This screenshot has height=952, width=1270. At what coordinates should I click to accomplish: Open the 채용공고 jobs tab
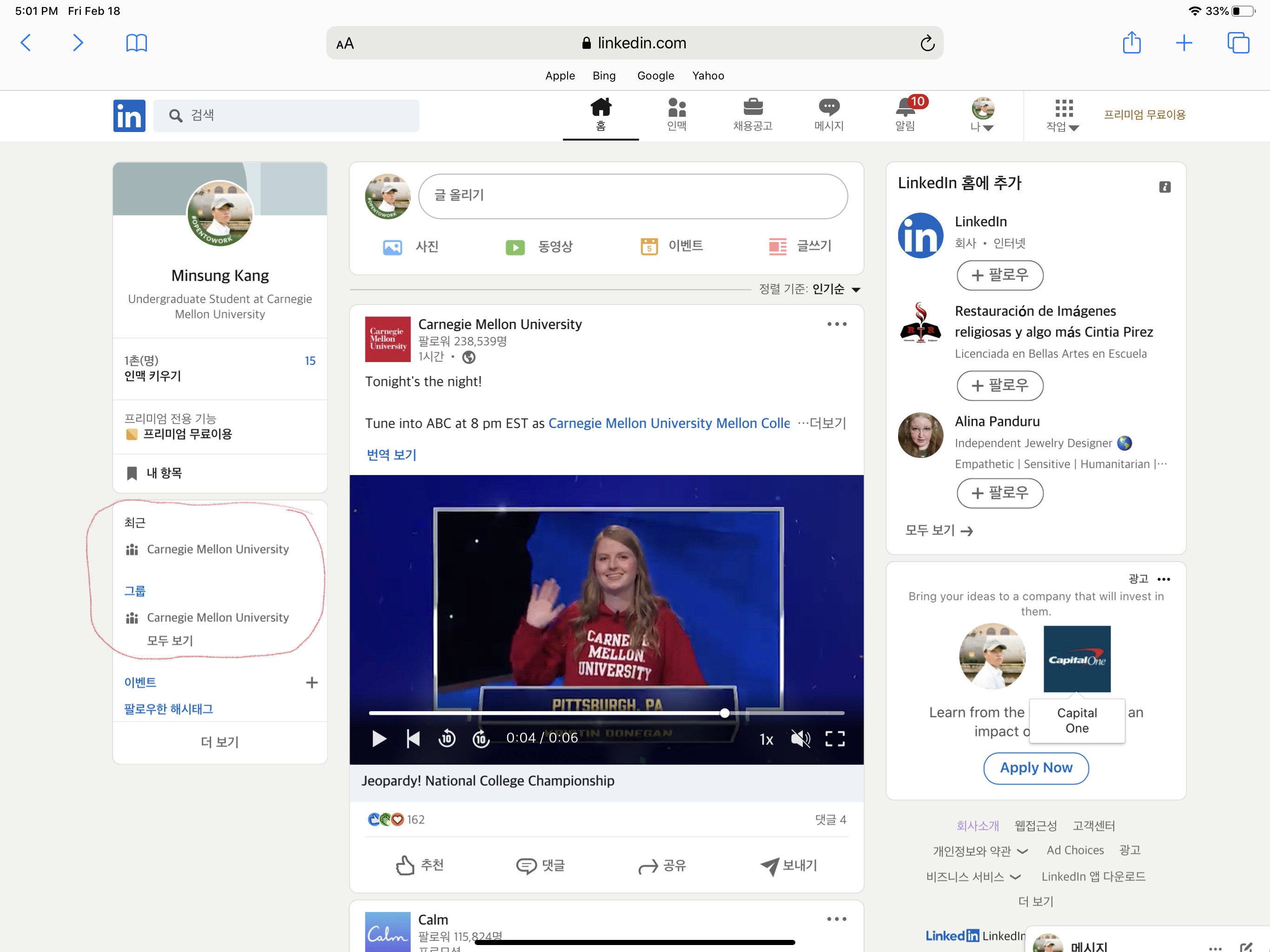[753, 115]
